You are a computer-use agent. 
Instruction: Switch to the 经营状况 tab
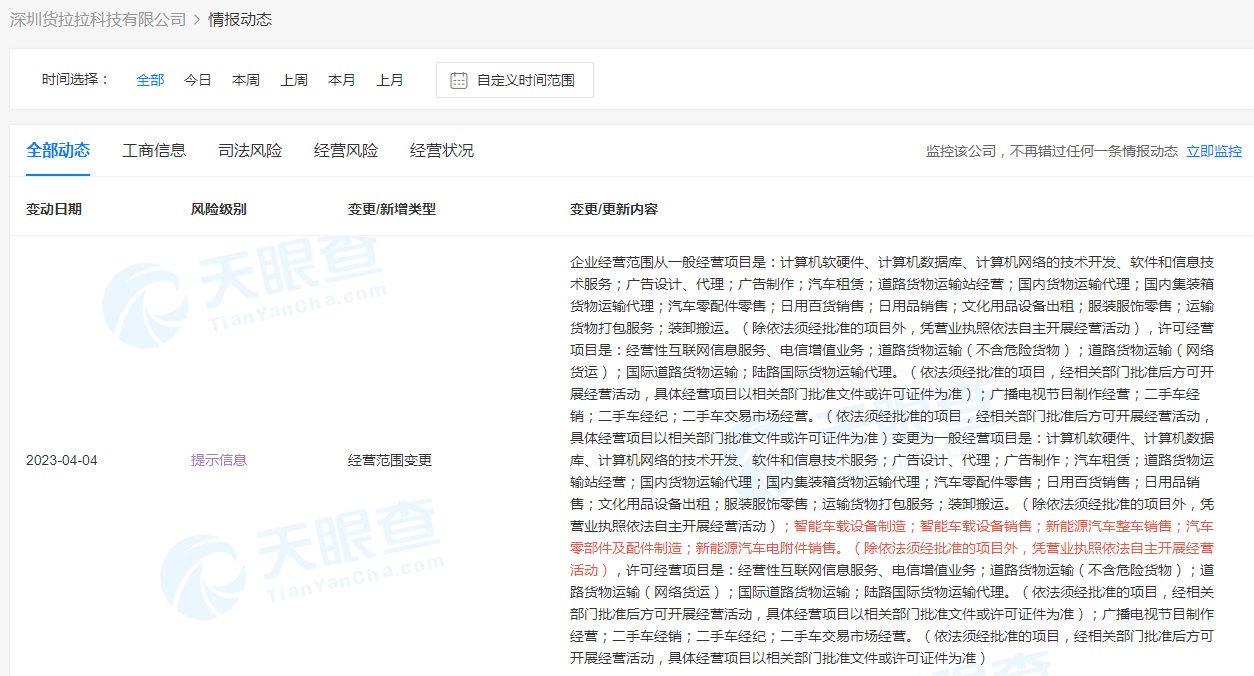tap(442, 151)
